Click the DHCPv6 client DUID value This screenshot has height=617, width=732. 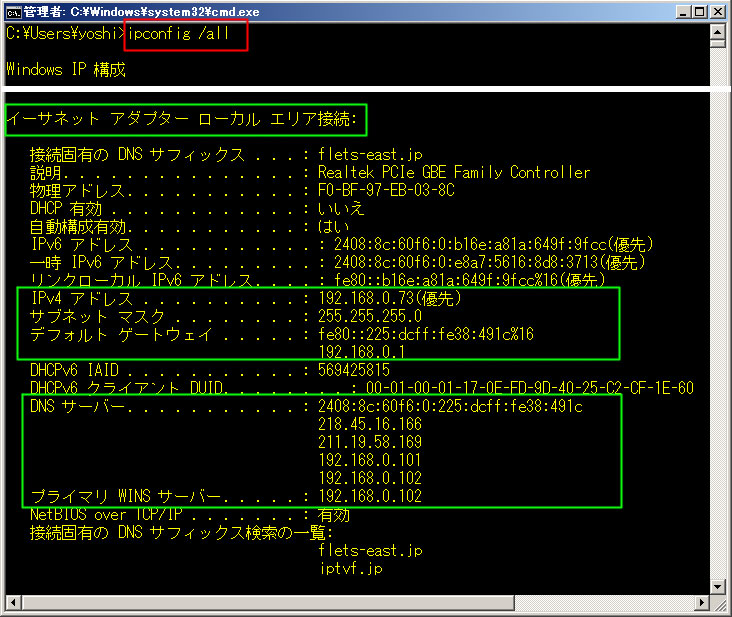pos(530,388)
